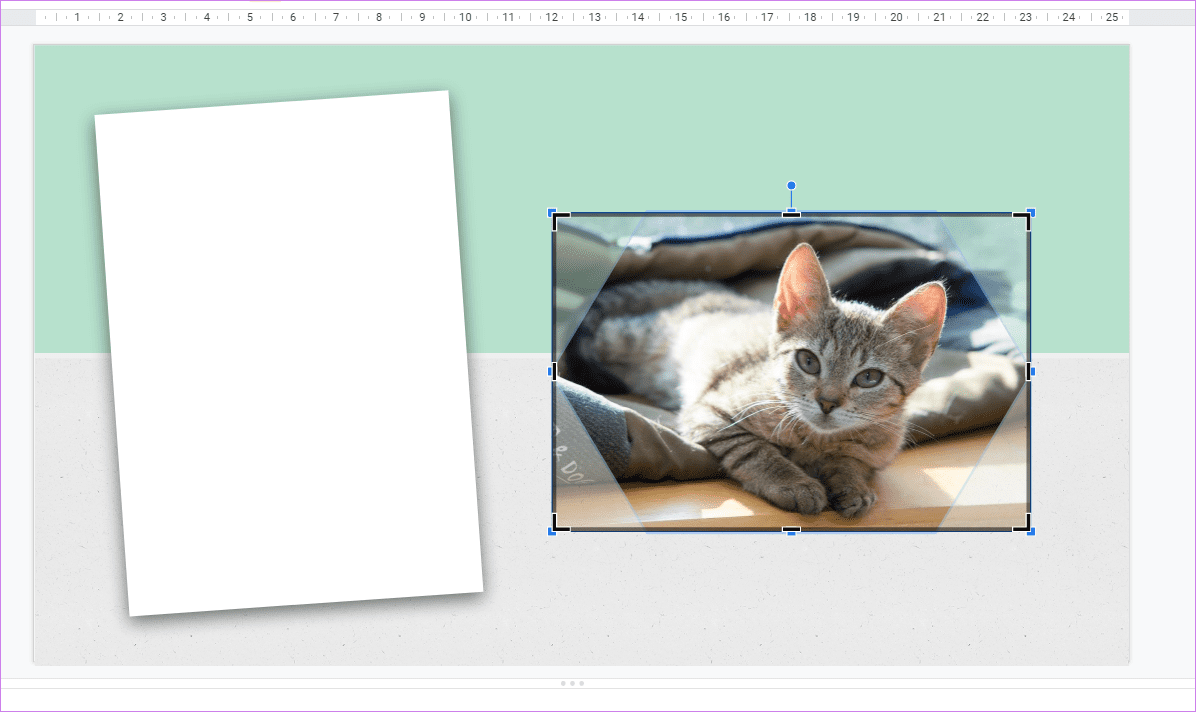
Task: Click the bottom-middle crop handle of cat image
Action: [x=791, y=529]
